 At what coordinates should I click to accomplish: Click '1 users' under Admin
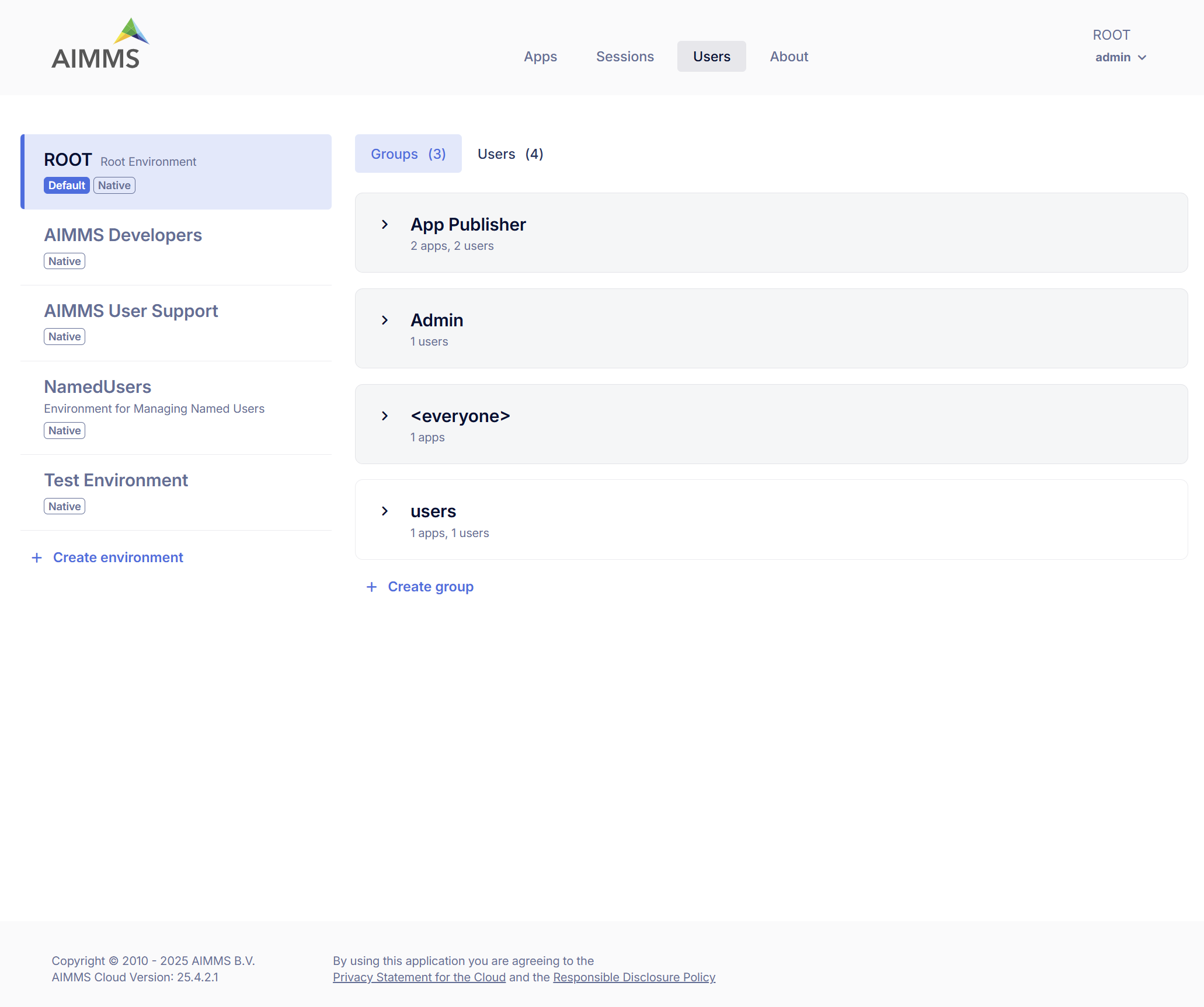(429, 342)
